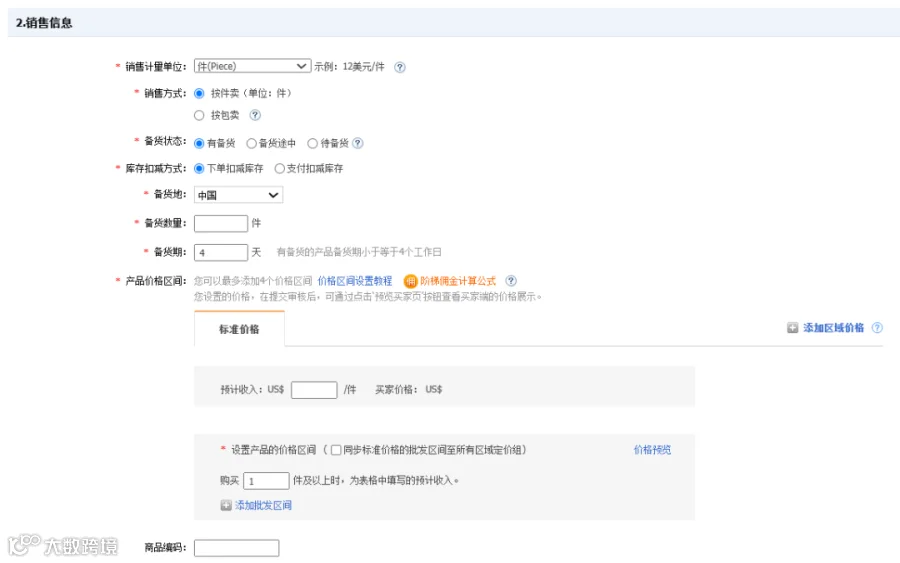Select 按件卖 radio button
The image size is (900, 563).
pyautogui.click(x=199, y=93)
